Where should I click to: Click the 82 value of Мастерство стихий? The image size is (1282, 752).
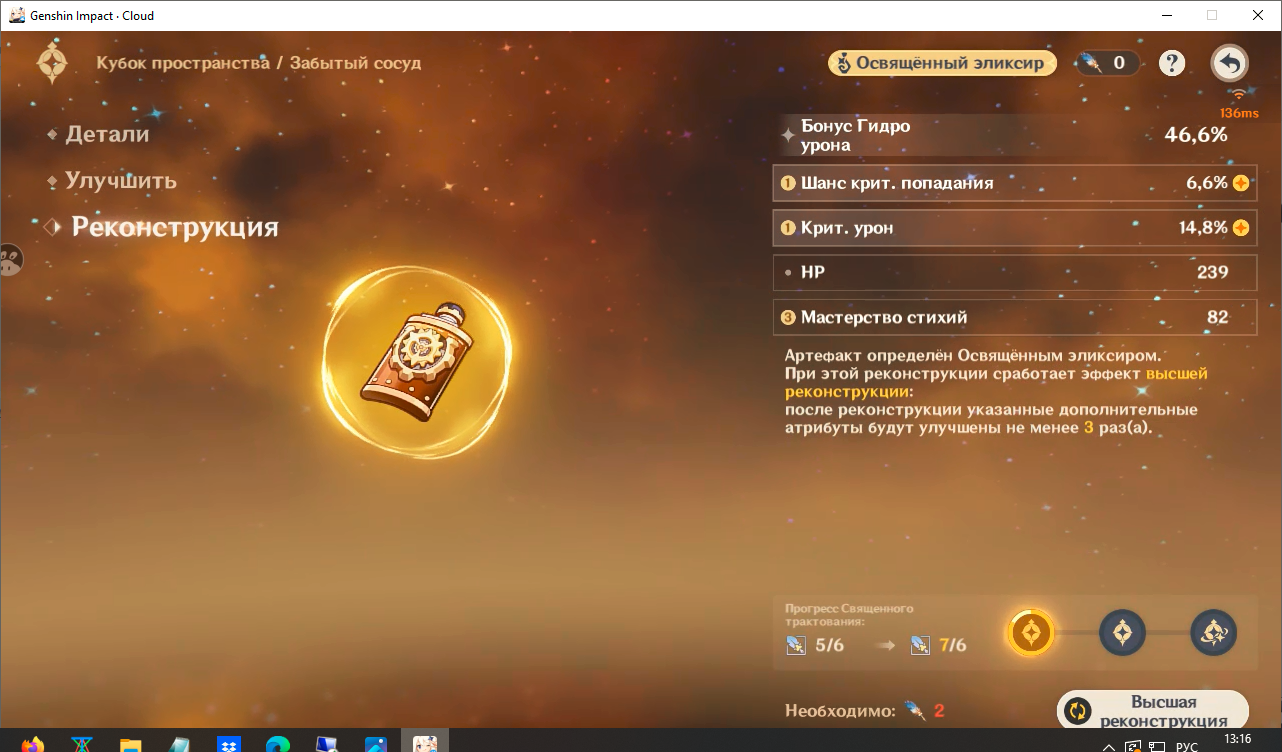[x=1217, y=317]
